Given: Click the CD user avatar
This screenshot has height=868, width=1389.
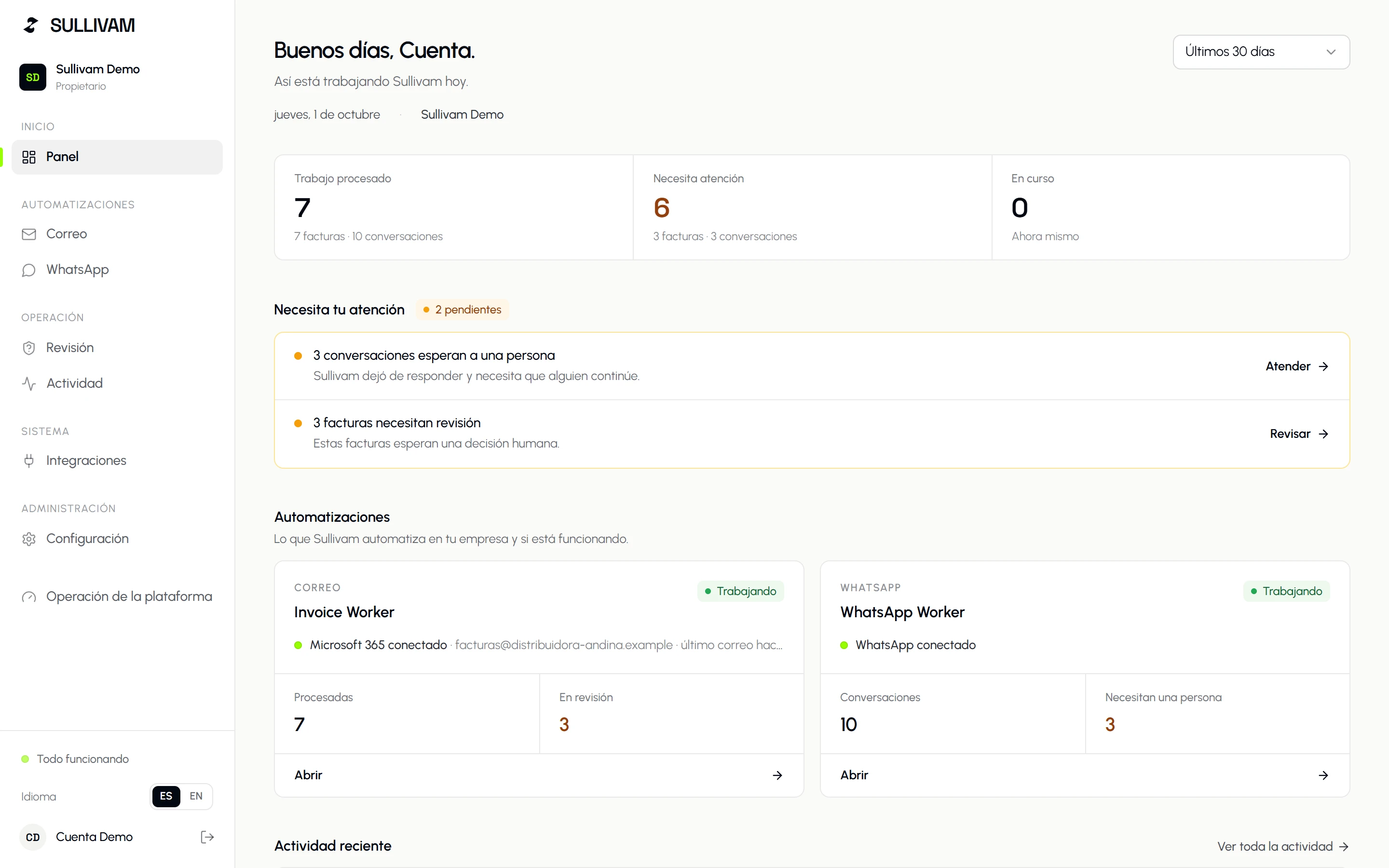Looking at the screenshot, I should [x=33, y=837].
